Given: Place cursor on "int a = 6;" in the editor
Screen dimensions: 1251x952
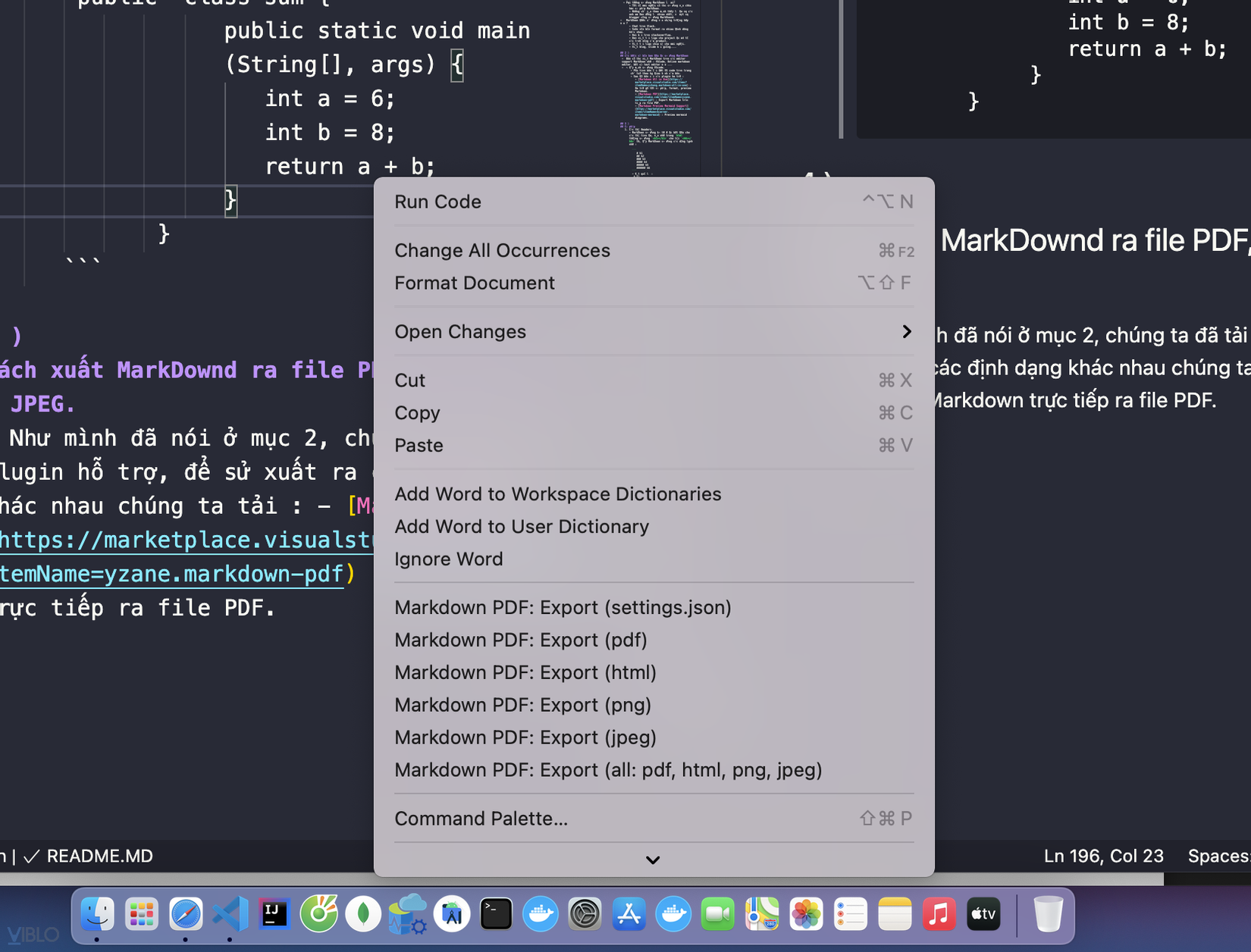Looking at the screenshot, I should click(x=330, y=99).
